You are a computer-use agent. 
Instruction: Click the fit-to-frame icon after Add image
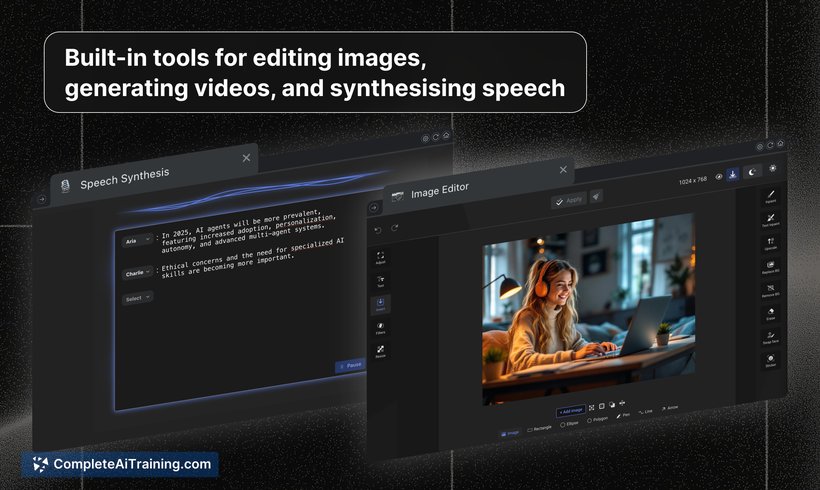tap(591, 407)
